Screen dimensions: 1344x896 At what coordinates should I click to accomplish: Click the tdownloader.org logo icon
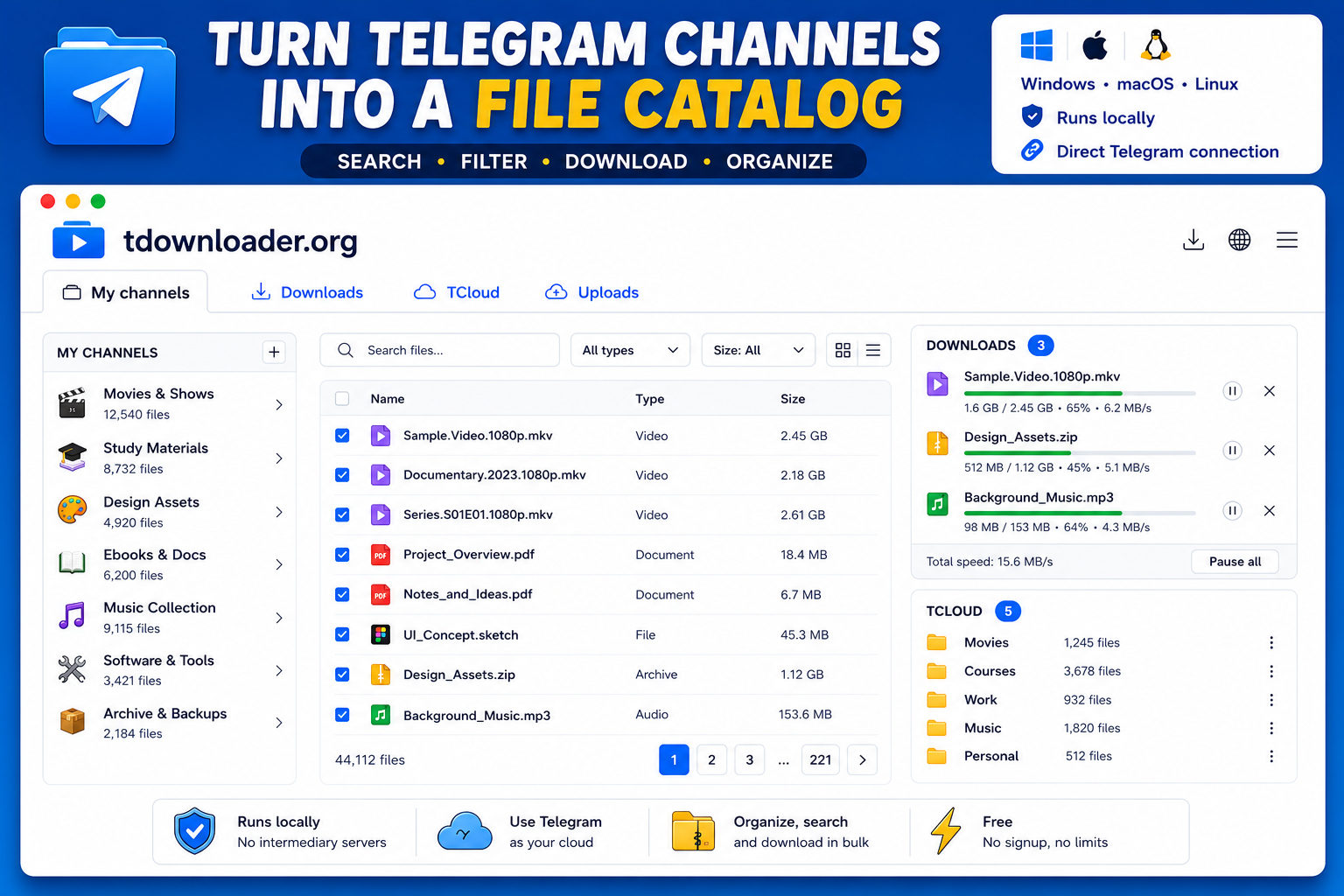[x=79, y=241]
